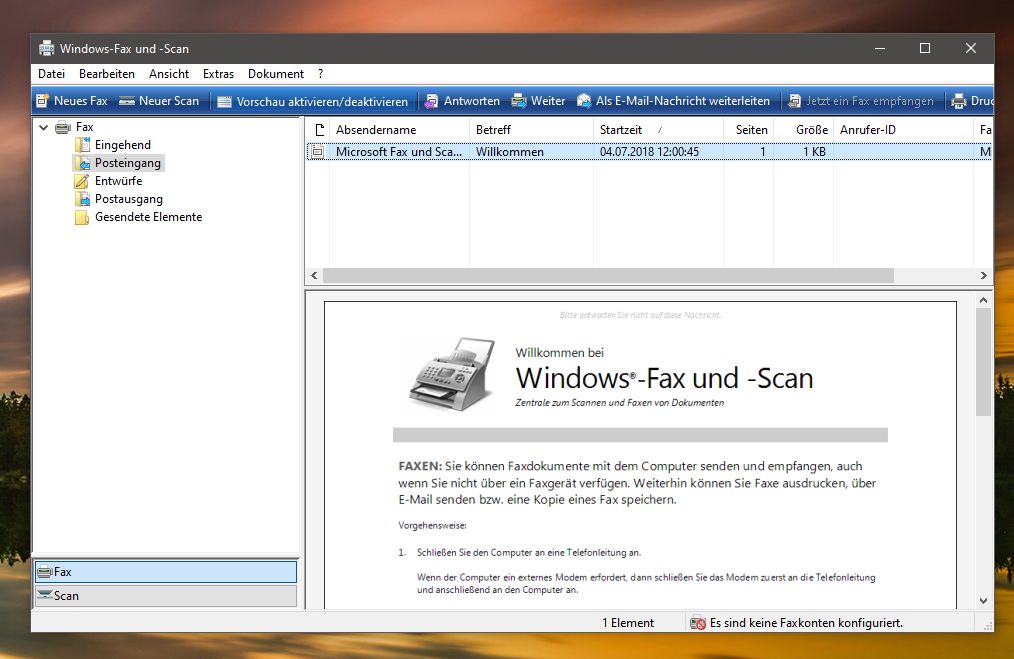Click the Eingehend folder icon

coord(82,145)
